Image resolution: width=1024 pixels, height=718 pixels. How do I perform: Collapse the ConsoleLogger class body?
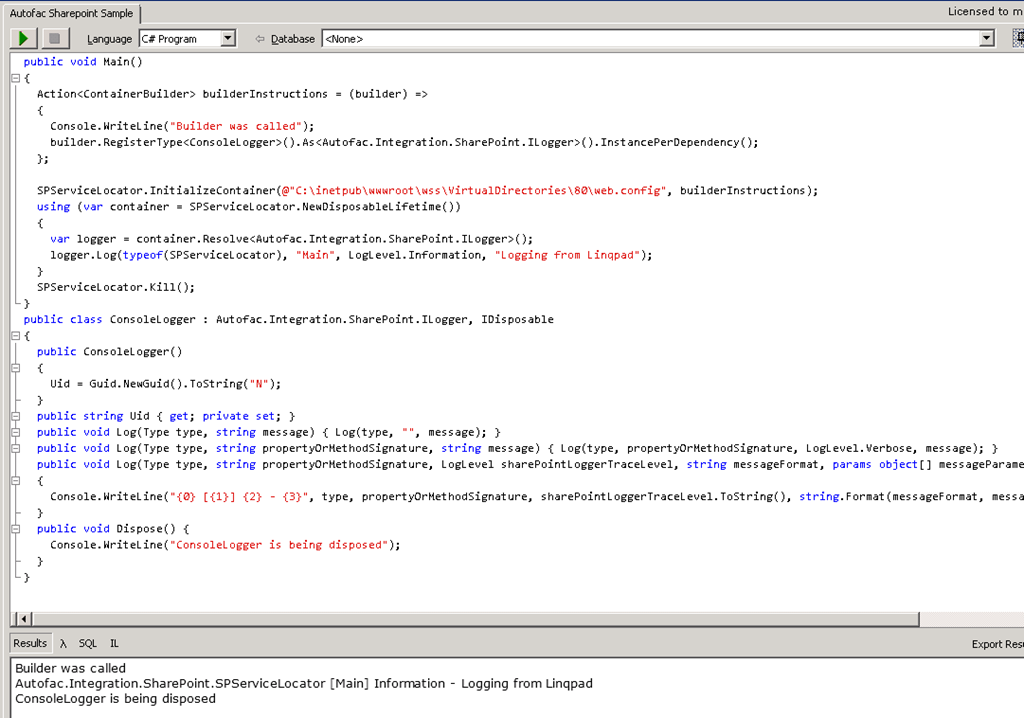[15, 336]
